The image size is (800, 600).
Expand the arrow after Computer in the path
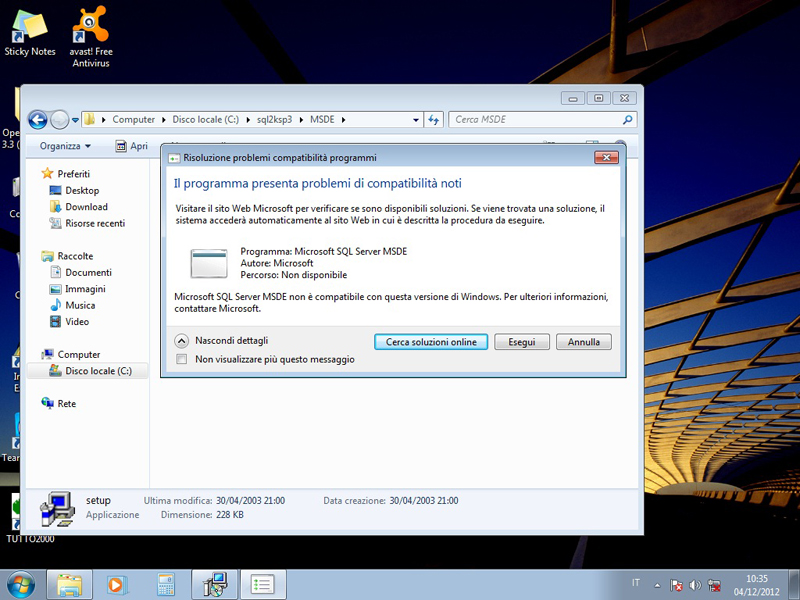point(164,120)
